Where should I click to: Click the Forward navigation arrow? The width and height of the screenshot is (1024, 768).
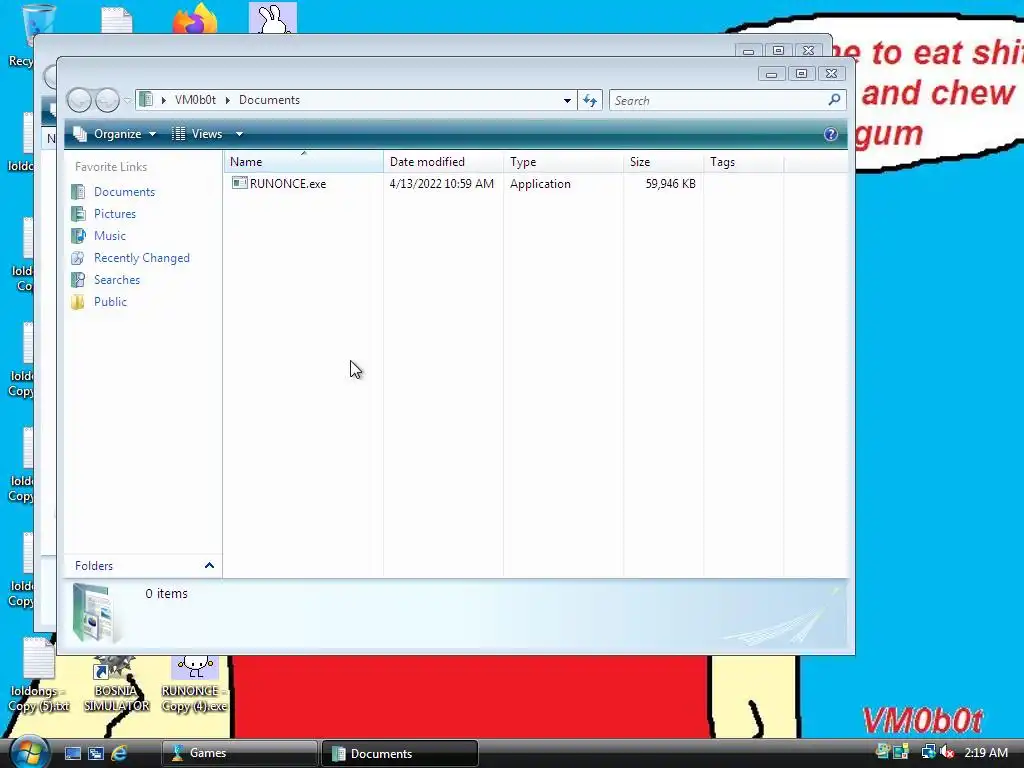(x=107, y=101)
